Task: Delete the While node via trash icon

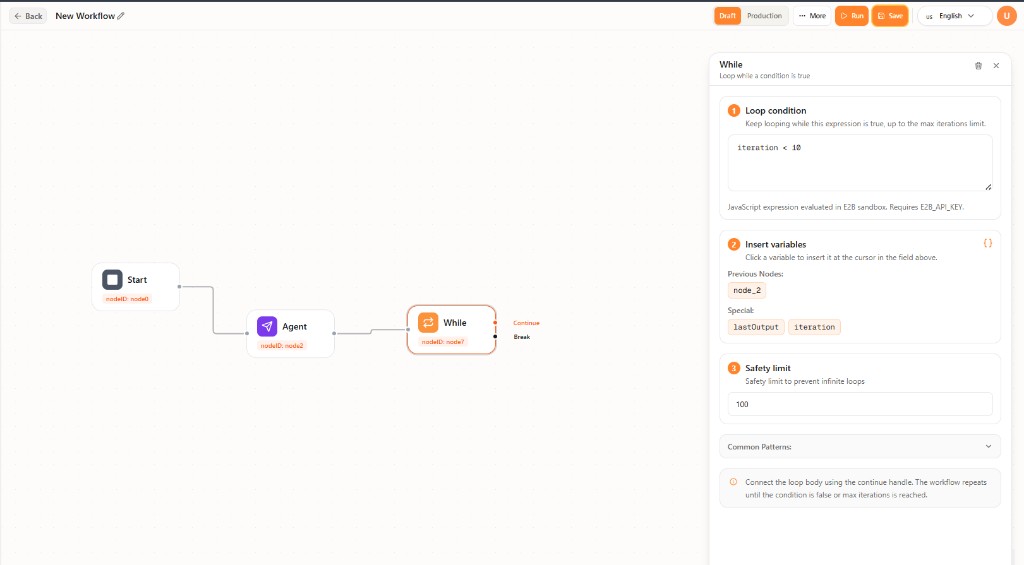Action: [978, 65]
